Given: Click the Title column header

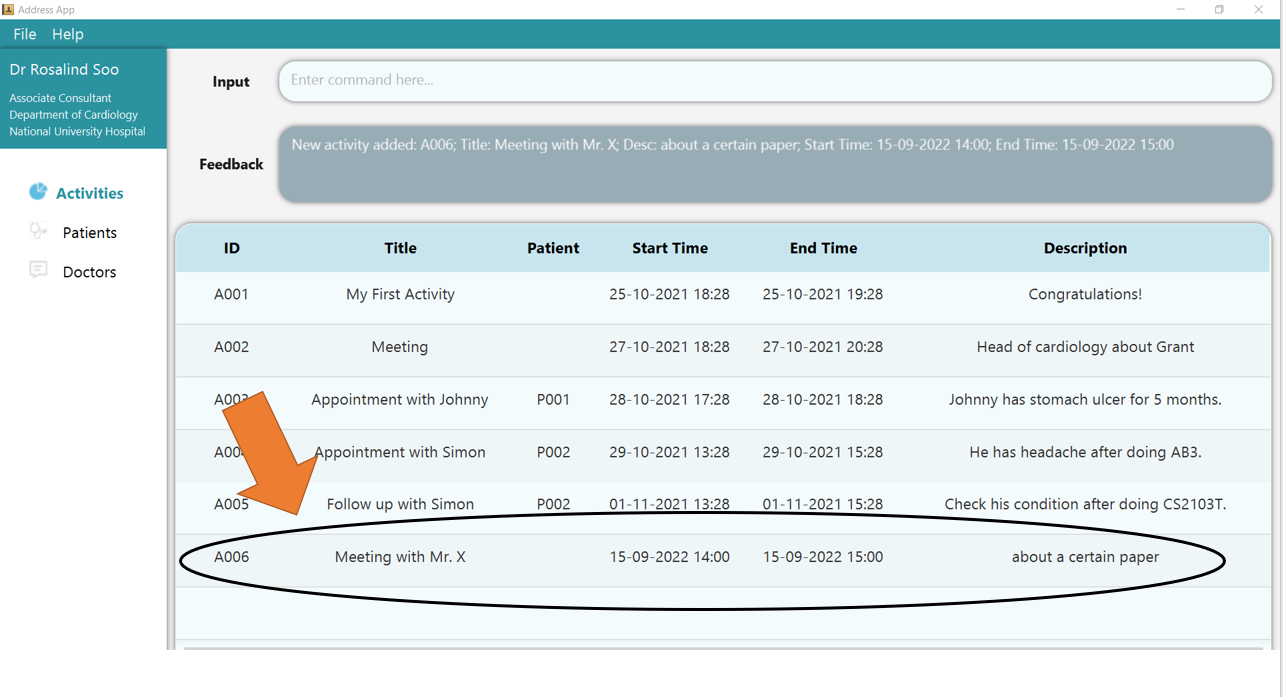Looking at the screenshot, I should coord(400,248).
